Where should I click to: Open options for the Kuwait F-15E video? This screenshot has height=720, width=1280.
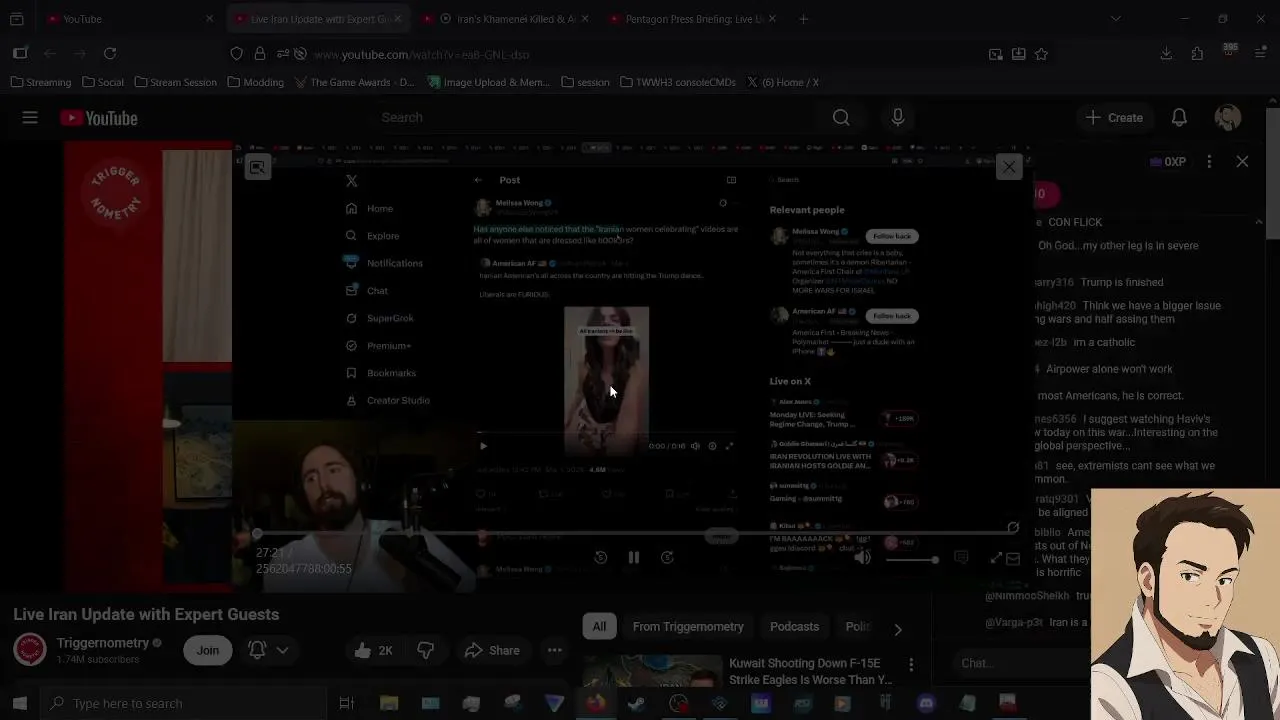[911, 665]
